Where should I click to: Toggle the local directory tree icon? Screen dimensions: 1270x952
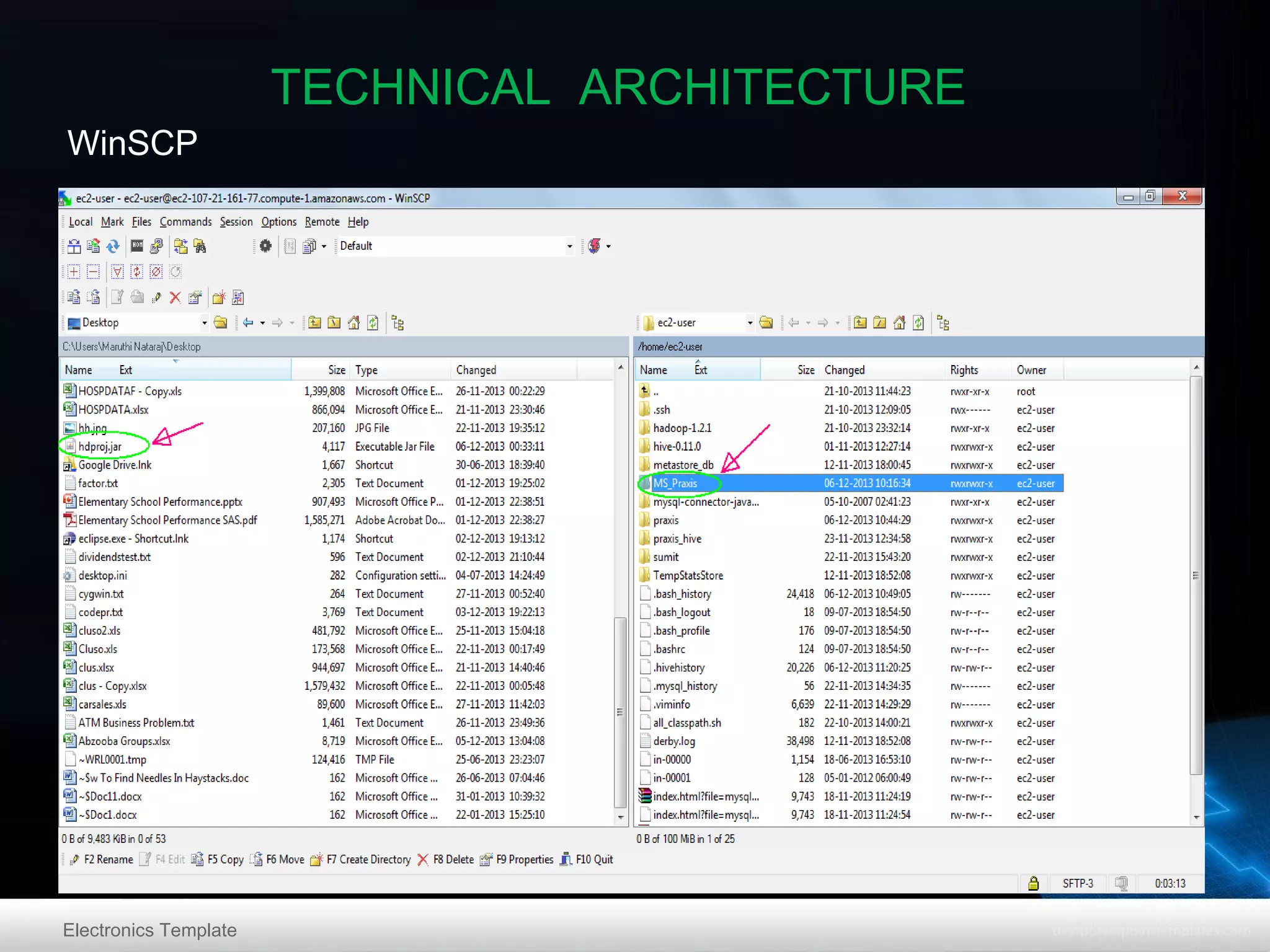click(398, 323)
